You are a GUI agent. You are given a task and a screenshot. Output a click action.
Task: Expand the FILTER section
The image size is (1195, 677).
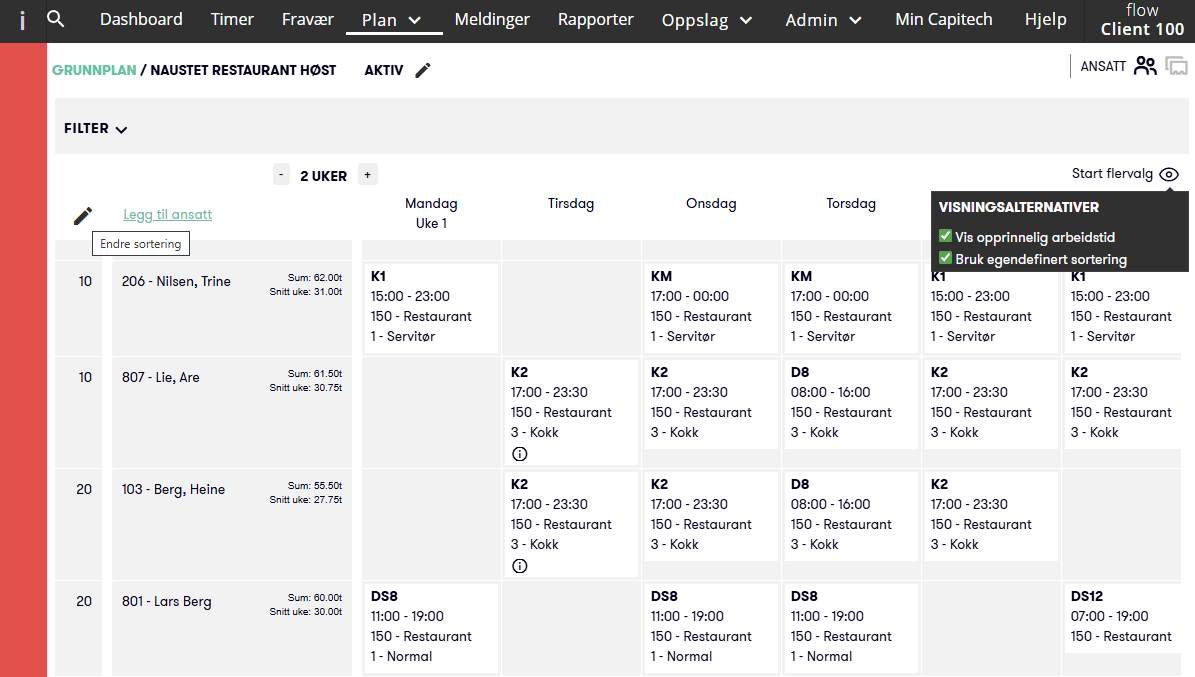pos(96,129)
